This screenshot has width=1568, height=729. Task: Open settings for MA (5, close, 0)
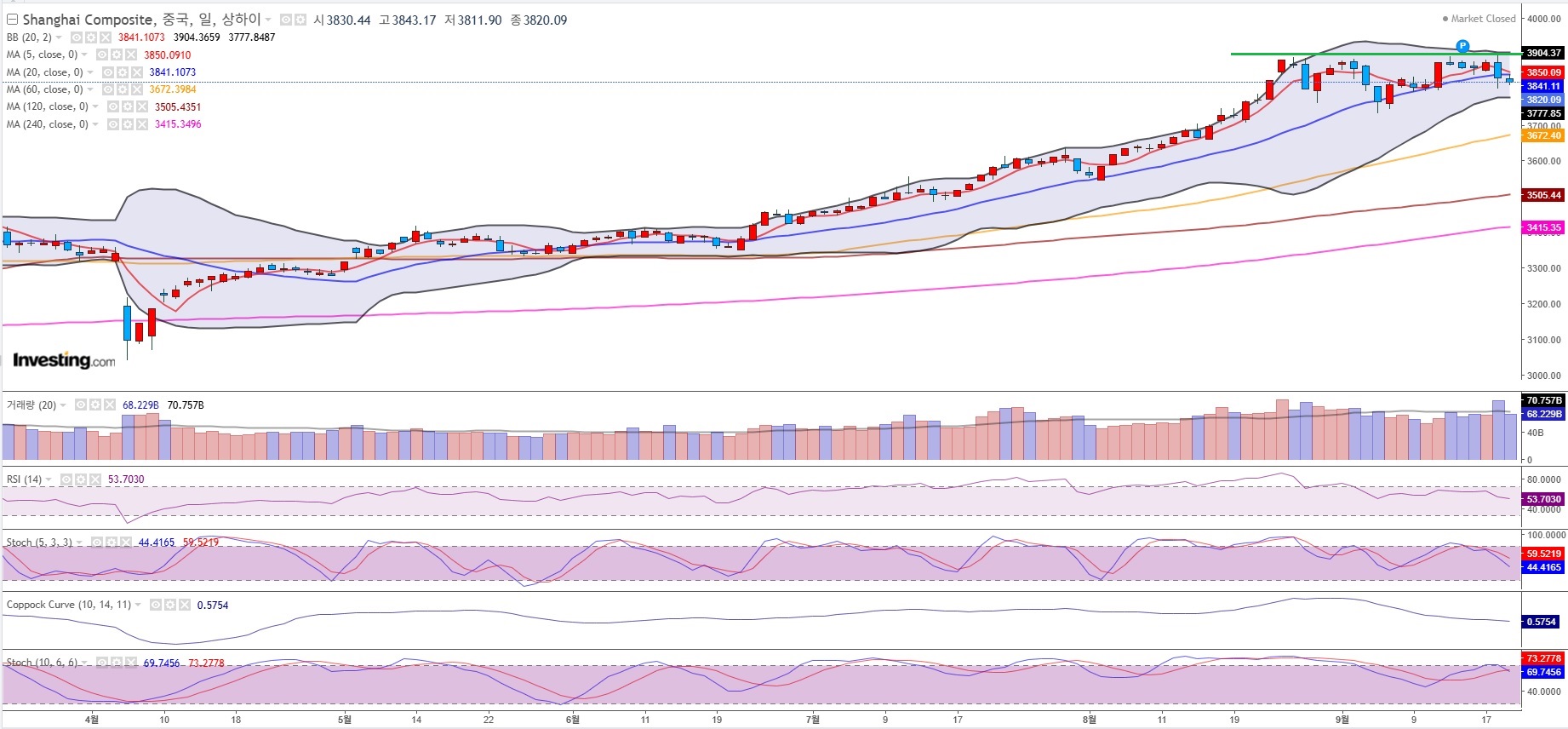(116, 55)
